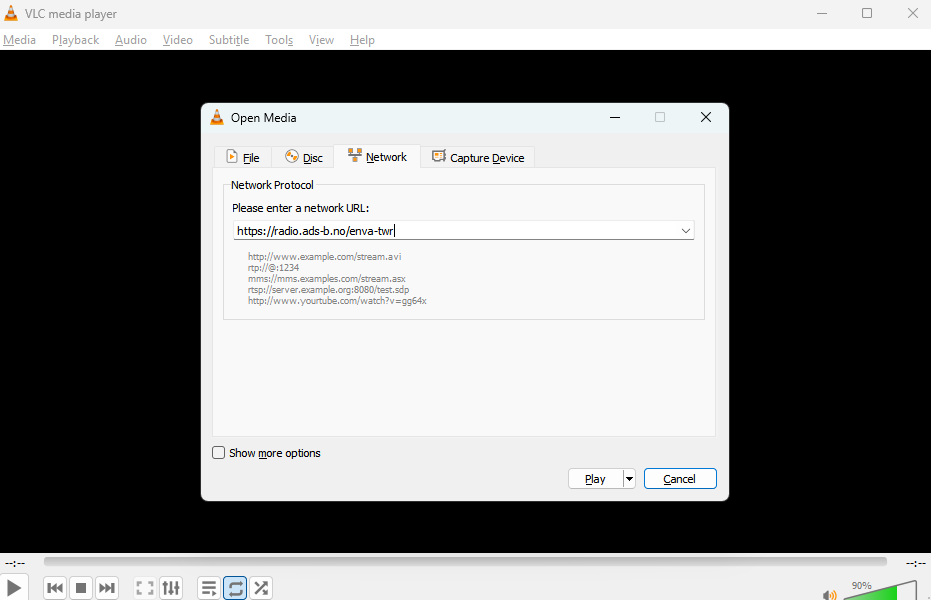This screenshot has height=600, width=931.
Task: Toggle random shuffle playback
Action: click(261, 588)
